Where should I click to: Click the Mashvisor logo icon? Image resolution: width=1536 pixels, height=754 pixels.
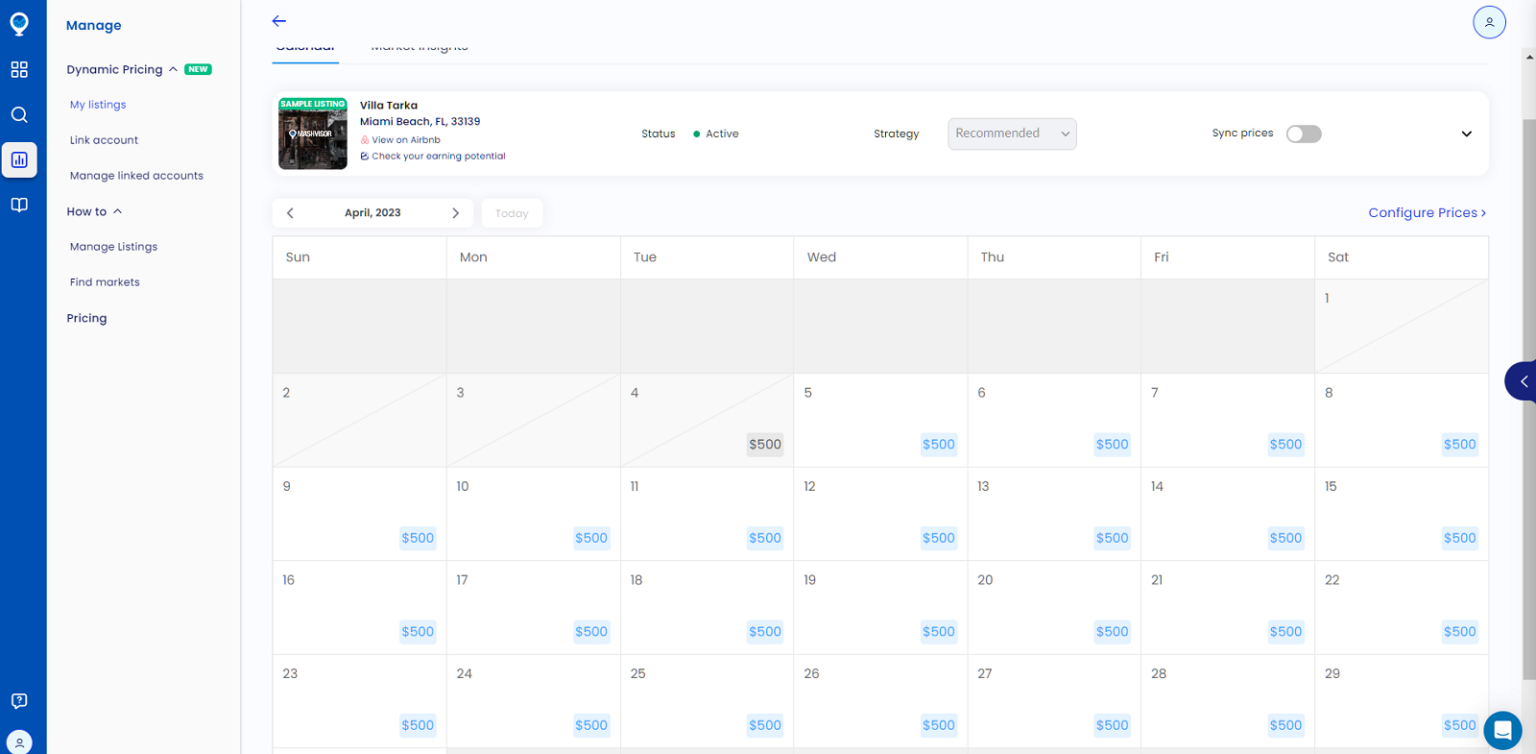click(x=19, y=24)
